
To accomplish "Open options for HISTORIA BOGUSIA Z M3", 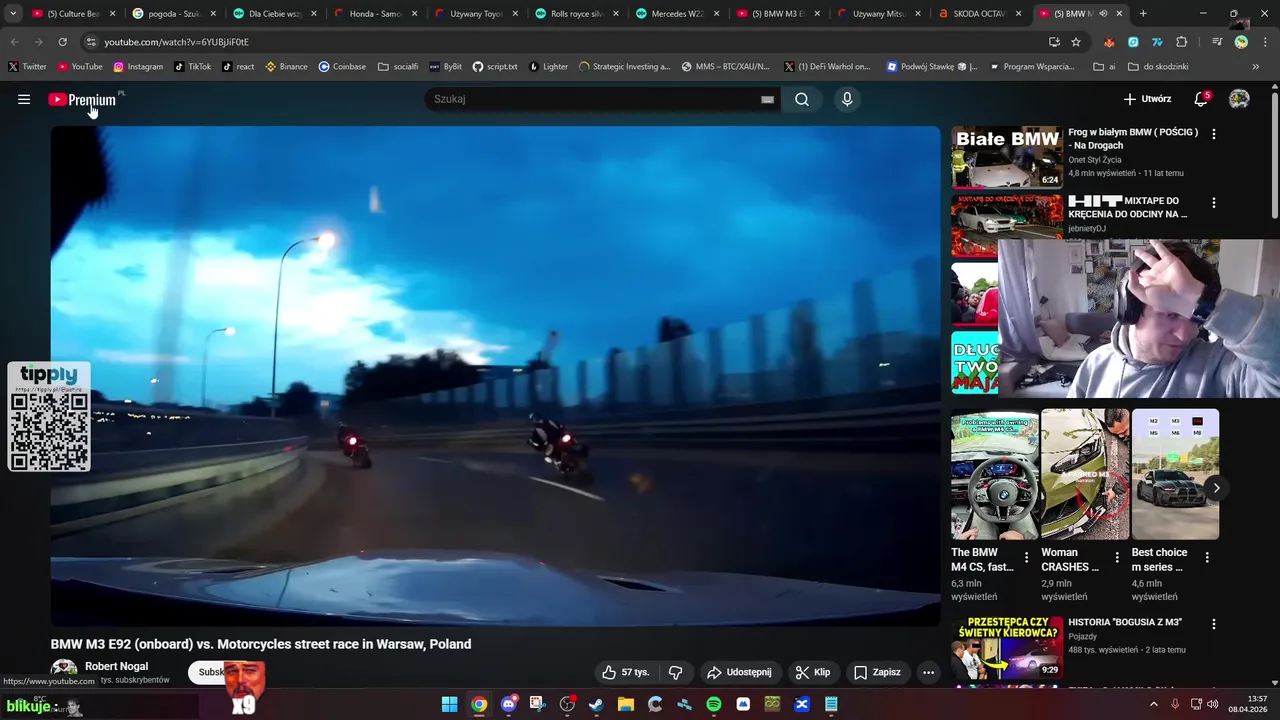I will pos(1214,624).
